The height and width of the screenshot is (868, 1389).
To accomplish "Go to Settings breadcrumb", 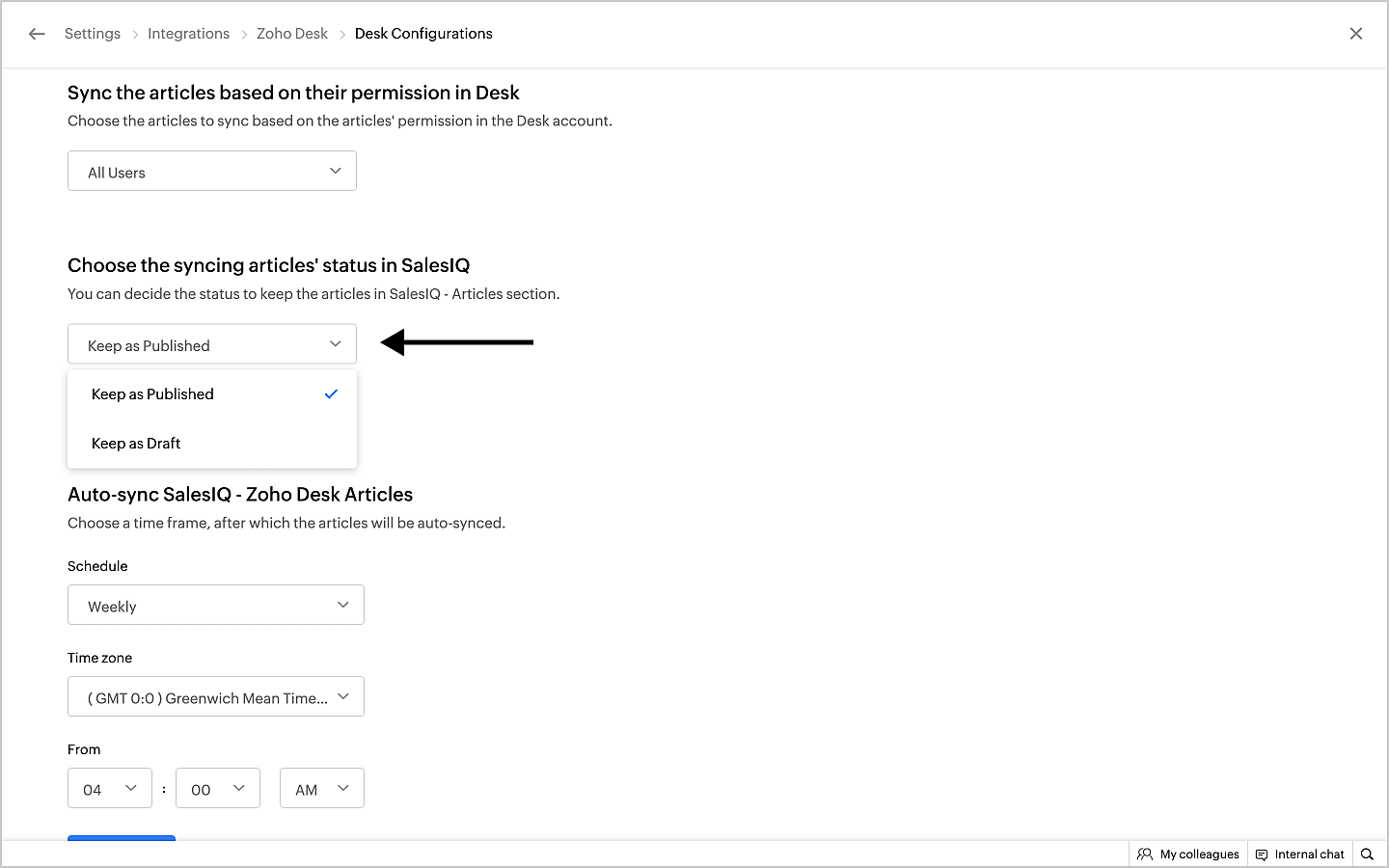I will (93, 34).
